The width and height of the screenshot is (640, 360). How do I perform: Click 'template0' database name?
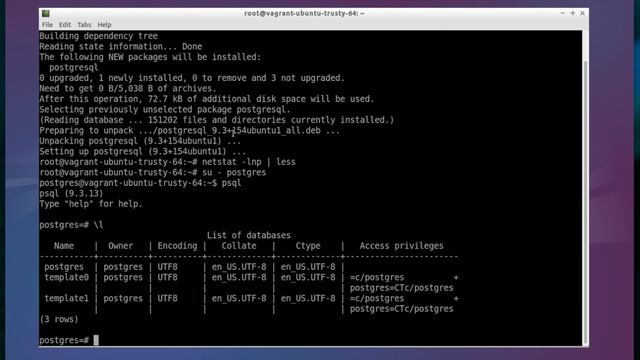[x=66, y=277]
